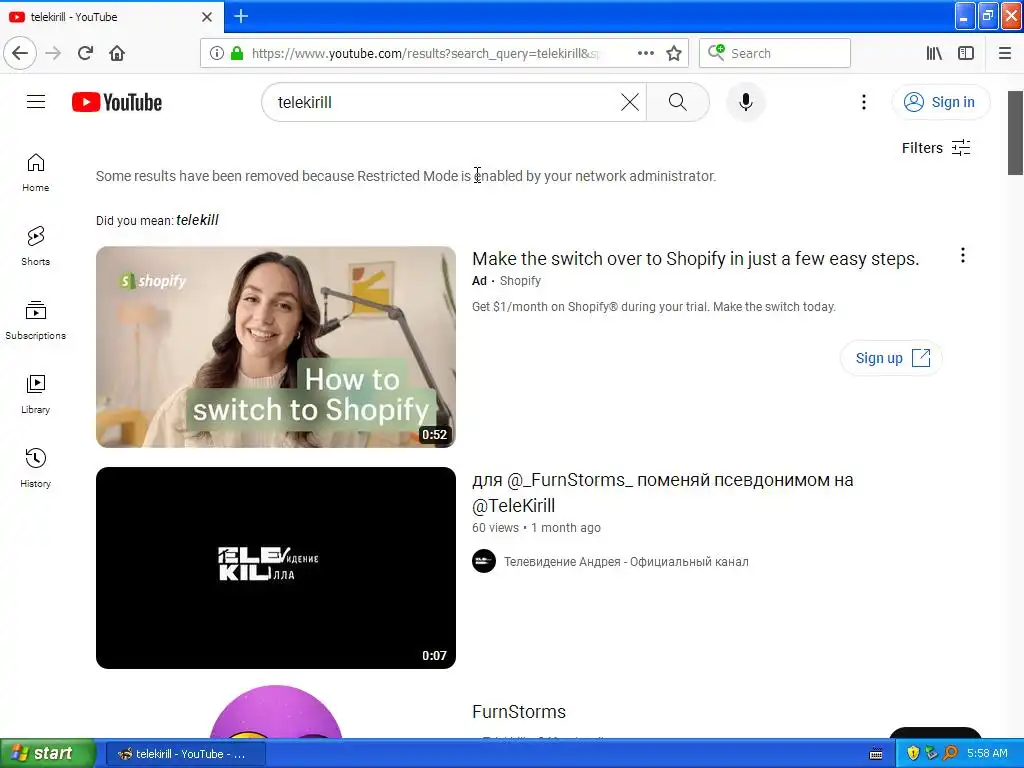Go back with the browser back arrow
This screenshot has width=1024, height=768.
click(20, 53)
